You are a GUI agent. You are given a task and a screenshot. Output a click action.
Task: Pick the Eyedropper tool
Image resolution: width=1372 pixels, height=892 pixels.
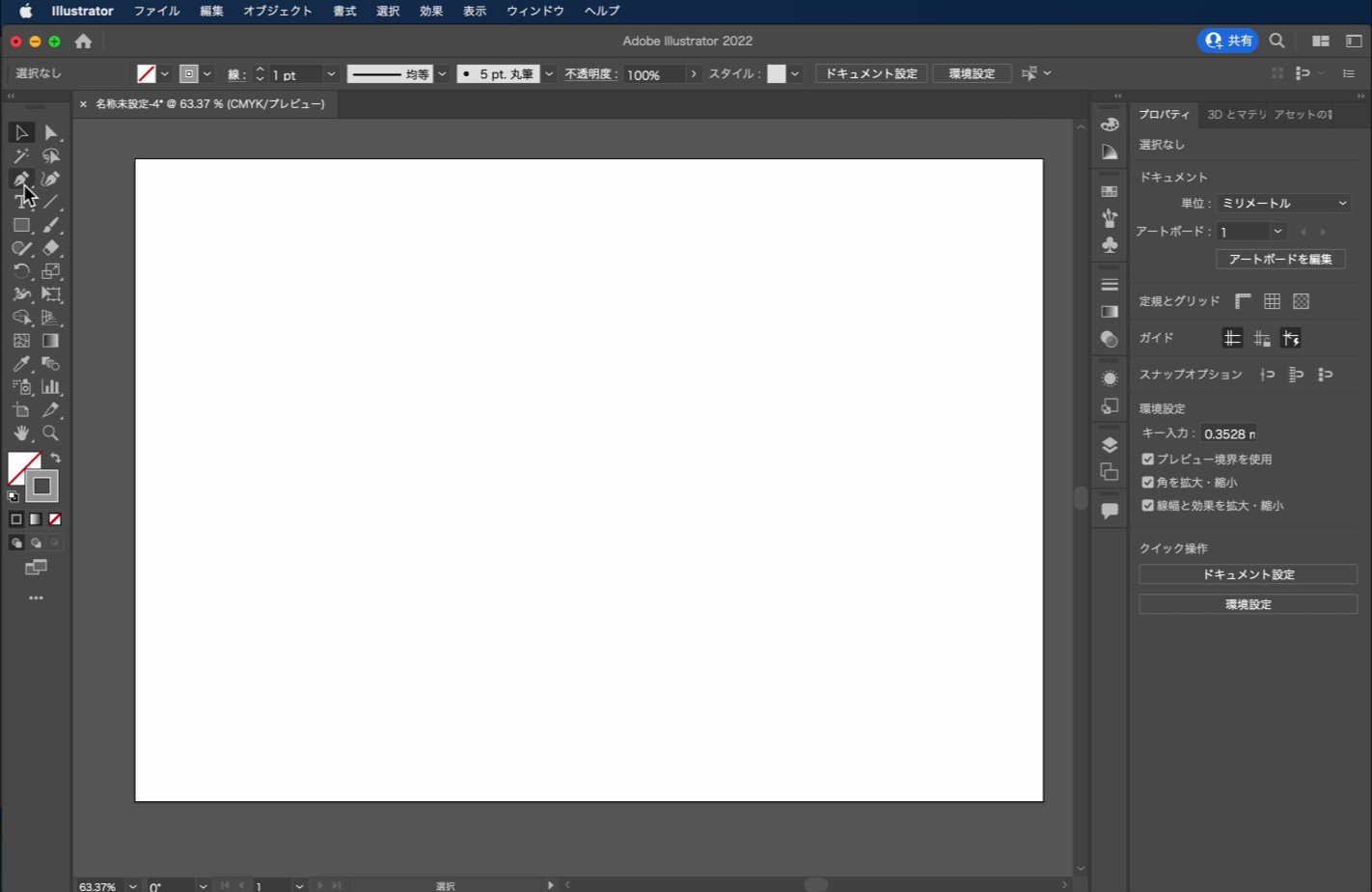click(21, 364)
